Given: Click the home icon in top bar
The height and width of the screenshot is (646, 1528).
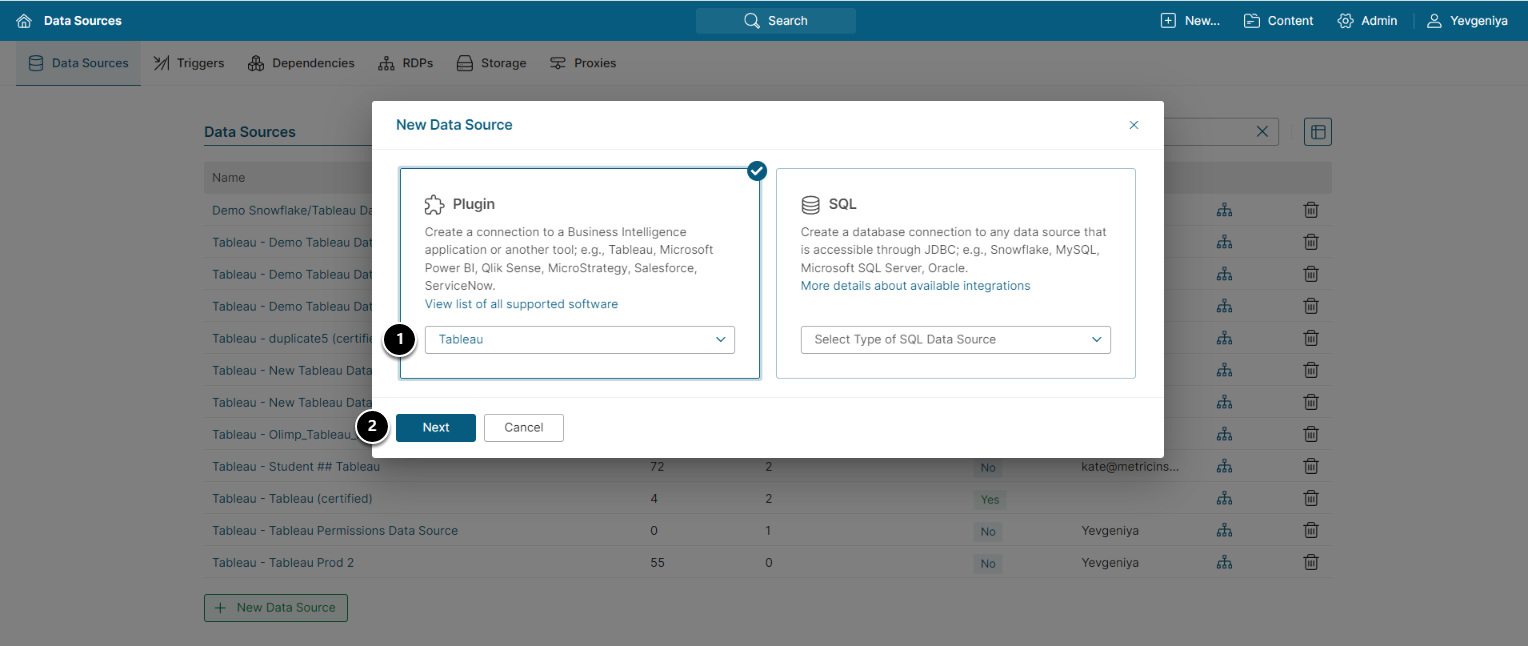Looking at the screenshot, I should (24, 21).
